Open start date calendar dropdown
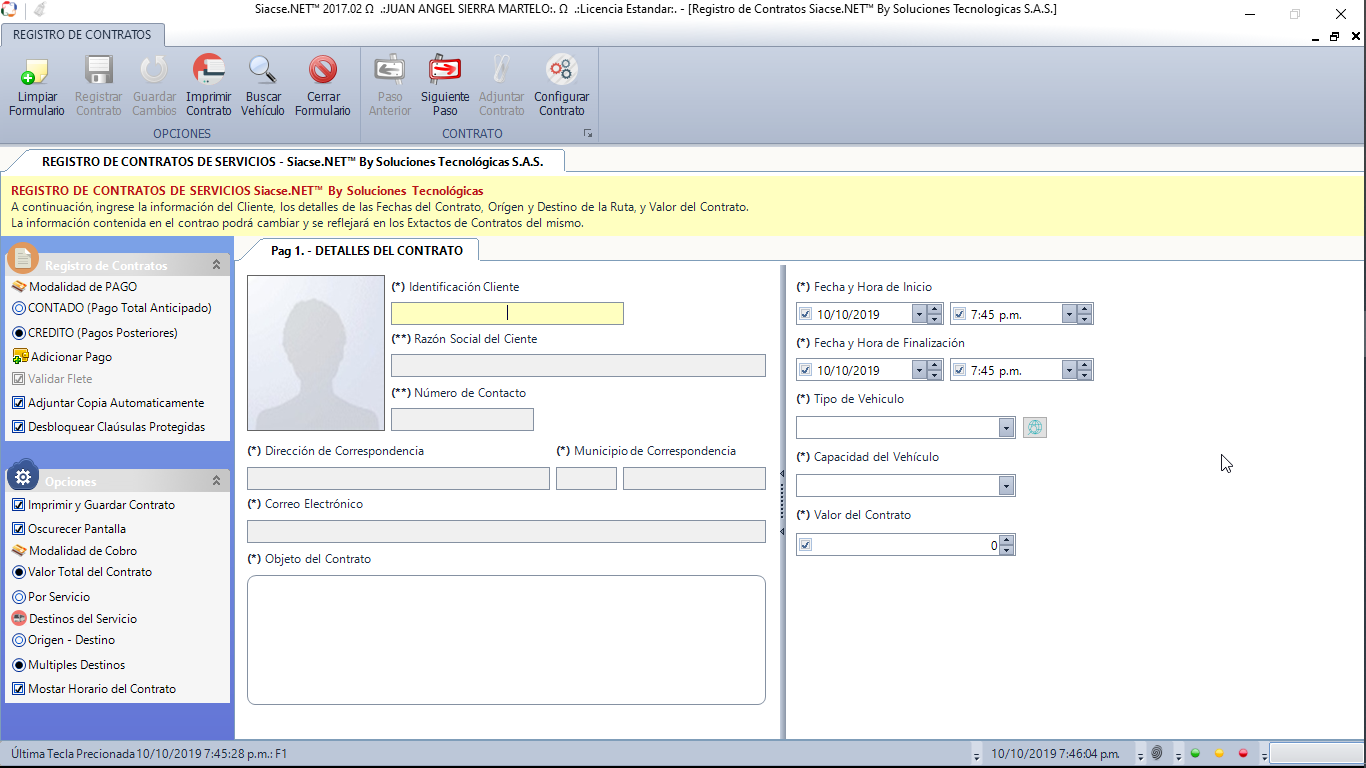Image resolution: width=1366 pixels, height=768 pixels. 917,314
